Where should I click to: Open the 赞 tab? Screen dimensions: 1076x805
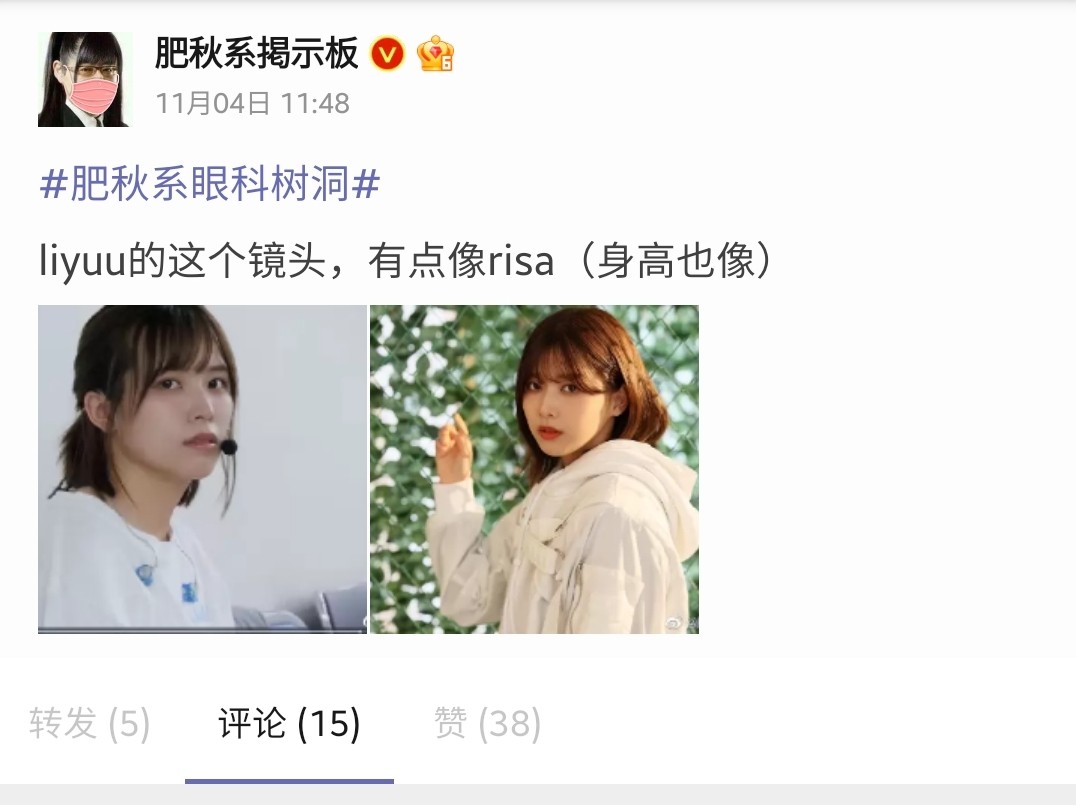(487, 723)
